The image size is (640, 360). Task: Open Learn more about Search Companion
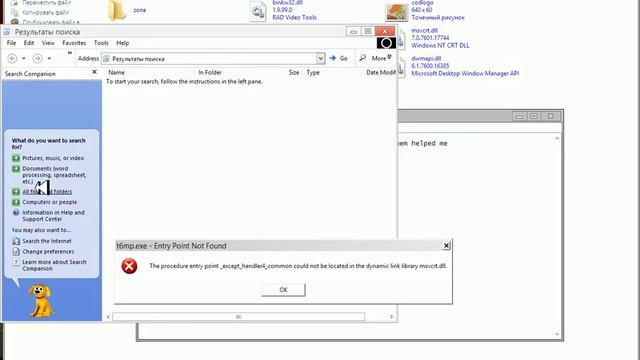pyautogui.click(x=54, y=265)
